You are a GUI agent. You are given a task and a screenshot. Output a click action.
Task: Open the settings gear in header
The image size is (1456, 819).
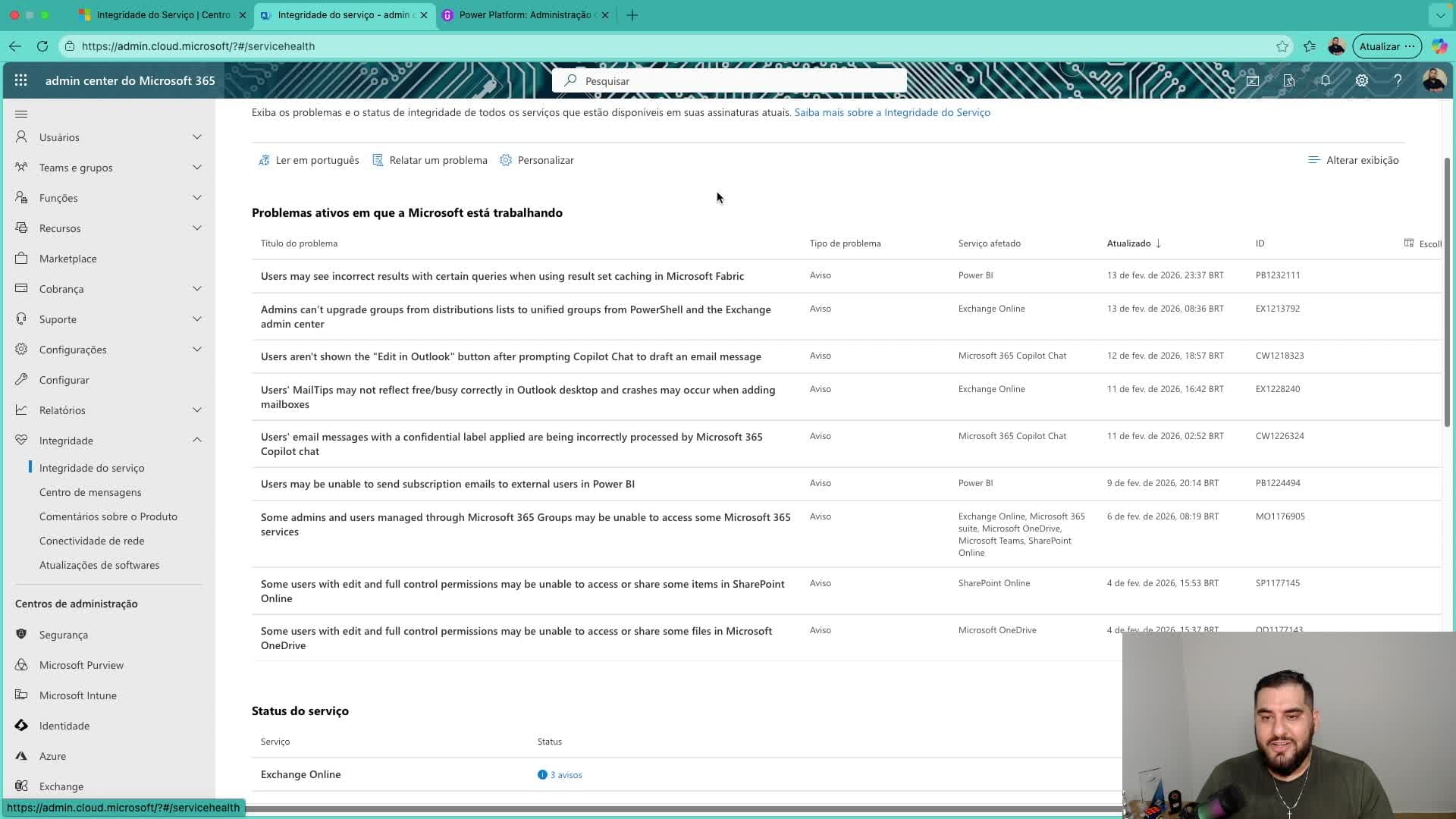(x=1362, y=80)
